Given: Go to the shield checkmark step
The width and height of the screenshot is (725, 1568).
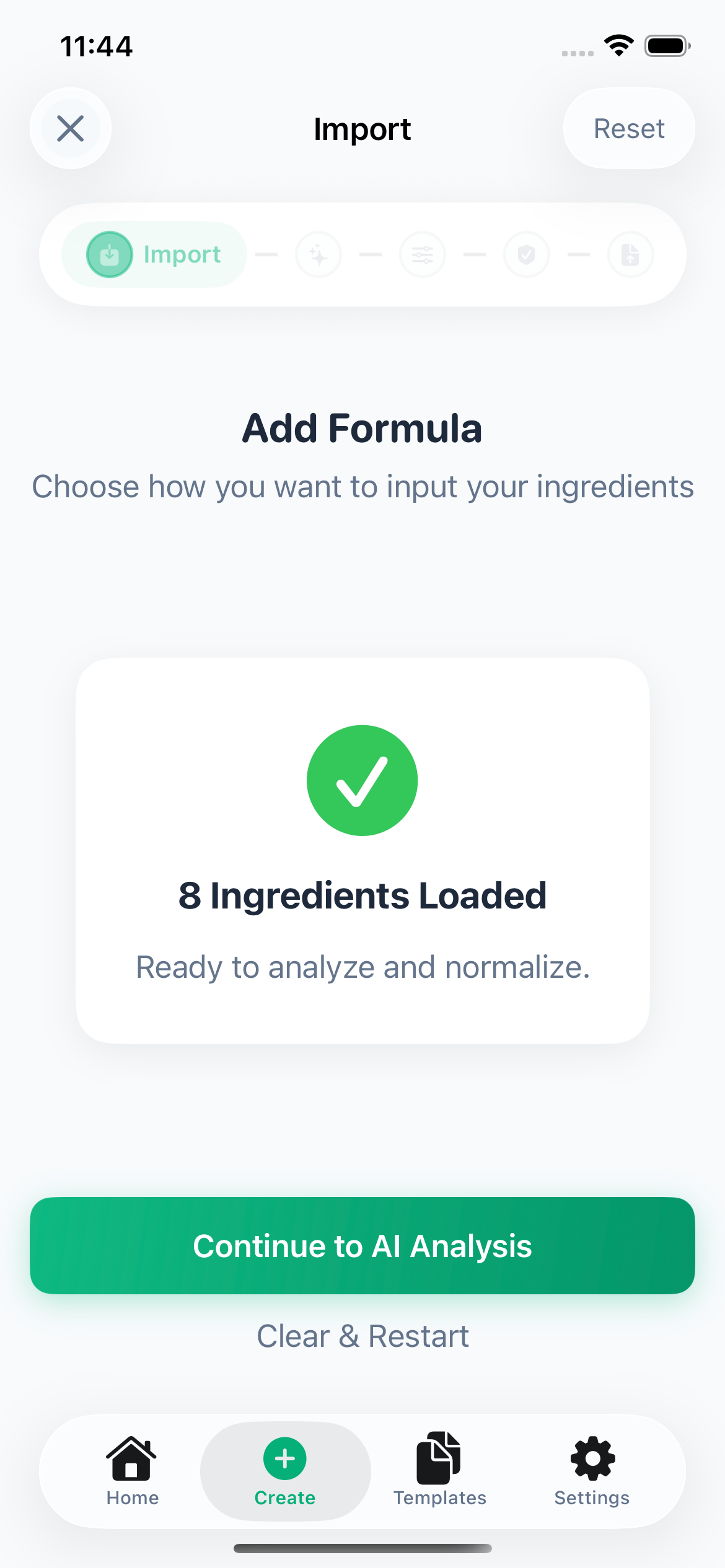Looking at the screenshot, I should pos(527,255).
